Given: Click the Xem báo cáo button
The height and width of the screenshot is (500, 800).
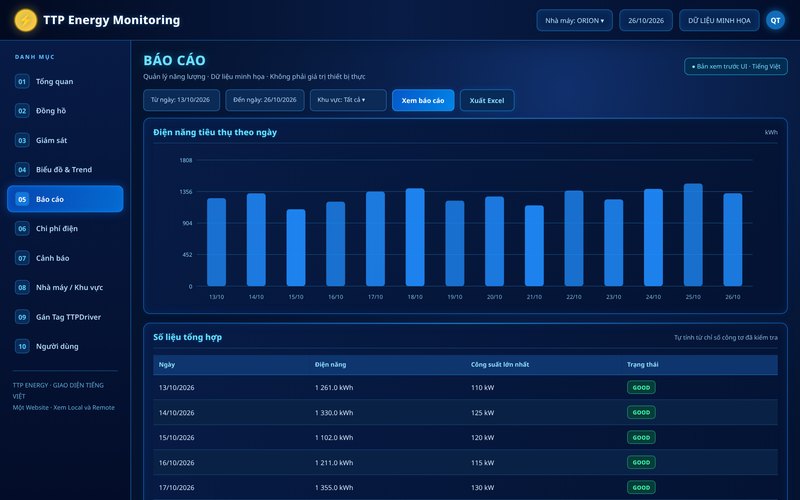Looking at the screenshot, I should click(x=423, y=101).
